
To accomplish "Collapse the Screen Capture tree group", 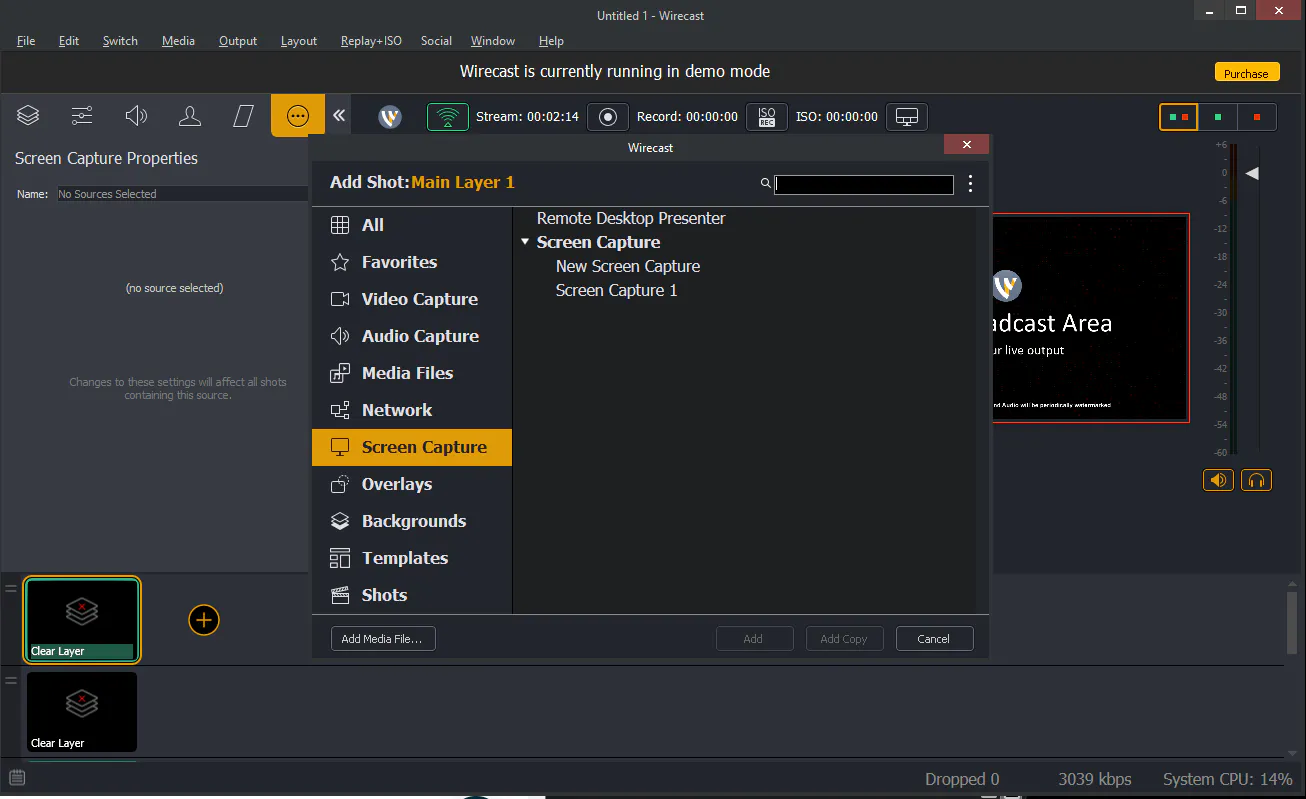I will (x=525, y=242).
